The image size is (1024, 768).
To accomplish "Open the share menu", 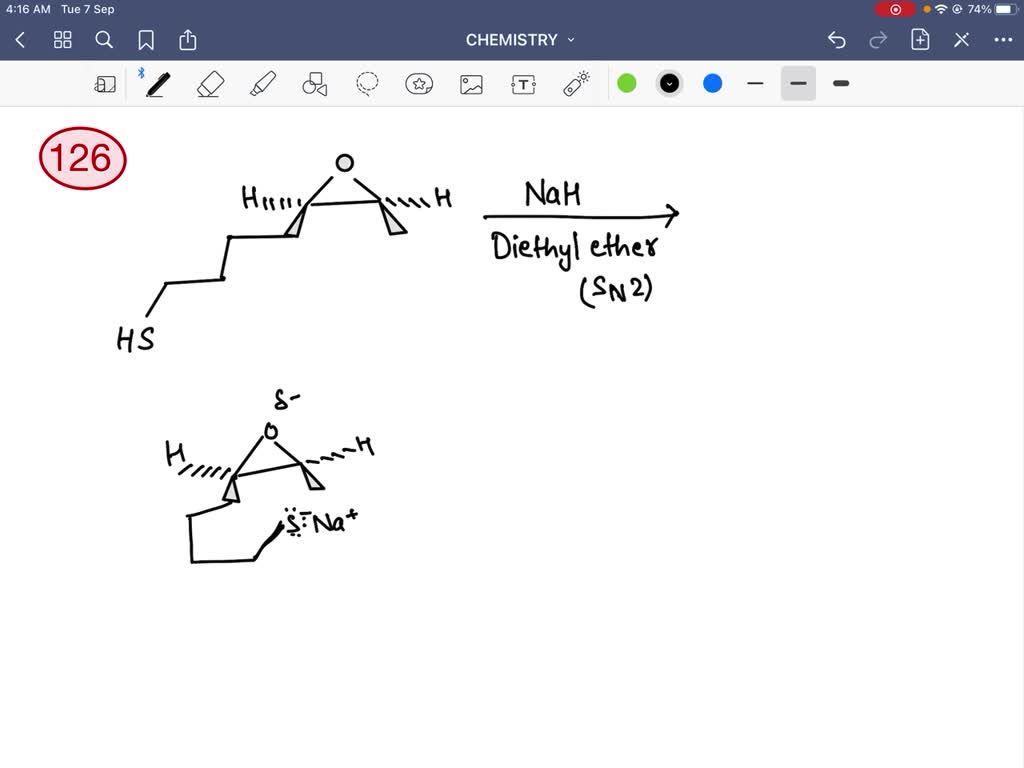I will tap(188, 40).
